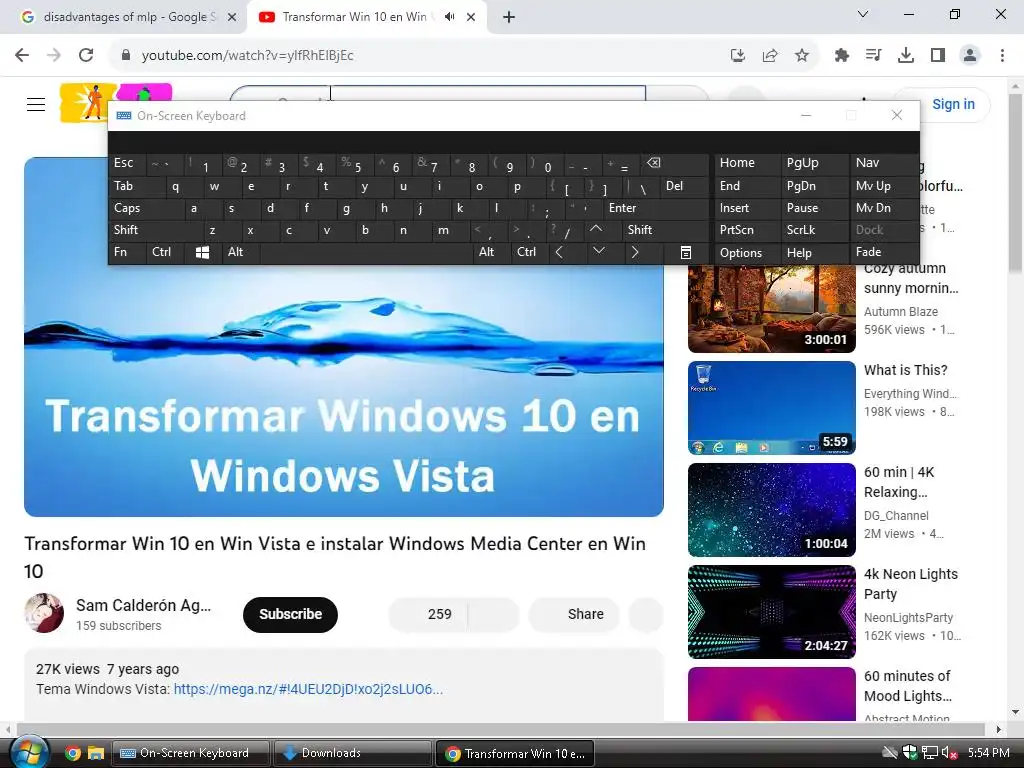Click the address bar URL
The width and height of the screenshot is (1024, 768).
coord(248,56)
